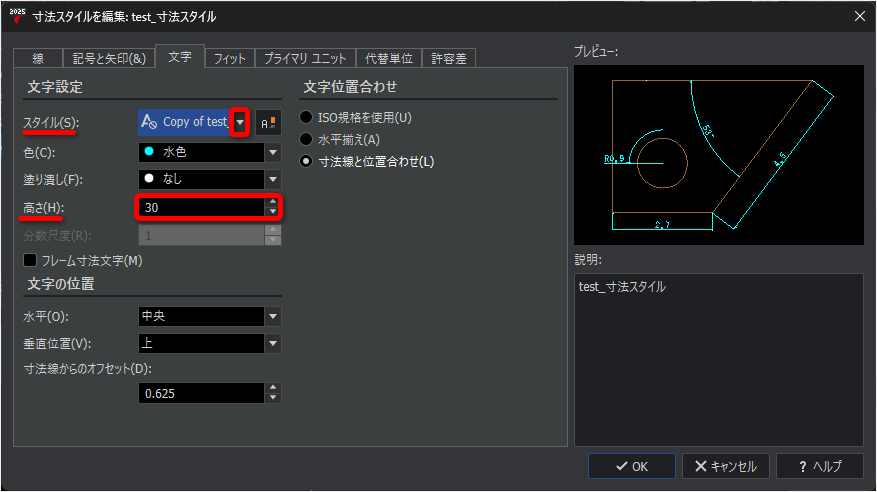
Task: Close the dimension style dialog
Action: pyautogui.click(x=860, y=16)
